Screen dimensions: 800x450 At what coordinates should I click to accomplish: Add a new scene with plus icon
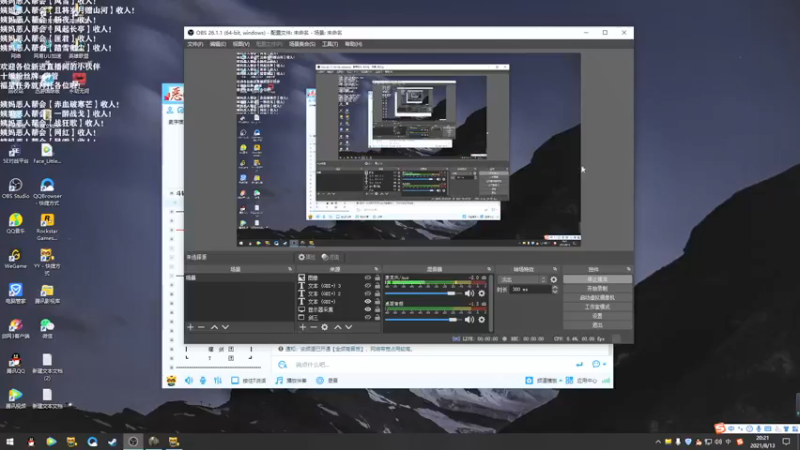click(x=190, y=327)
